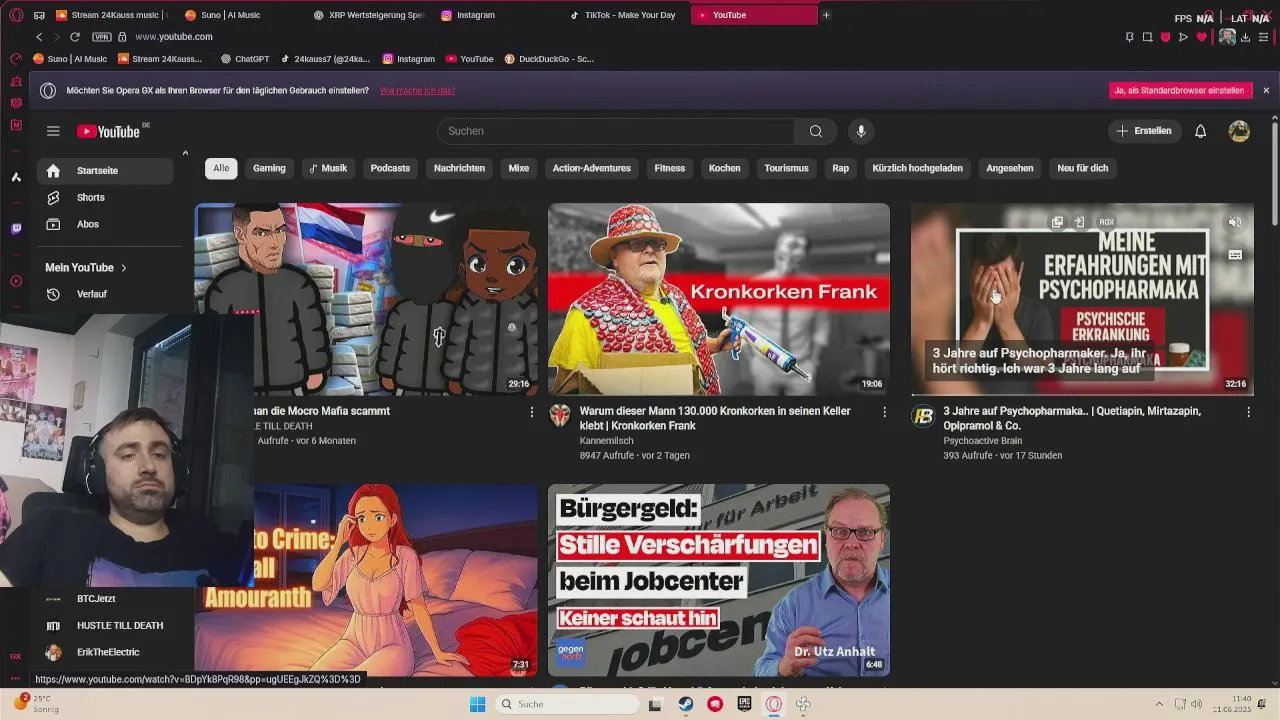
Task: Open the YouTube account avatar menu
Action: point(1239,131)
